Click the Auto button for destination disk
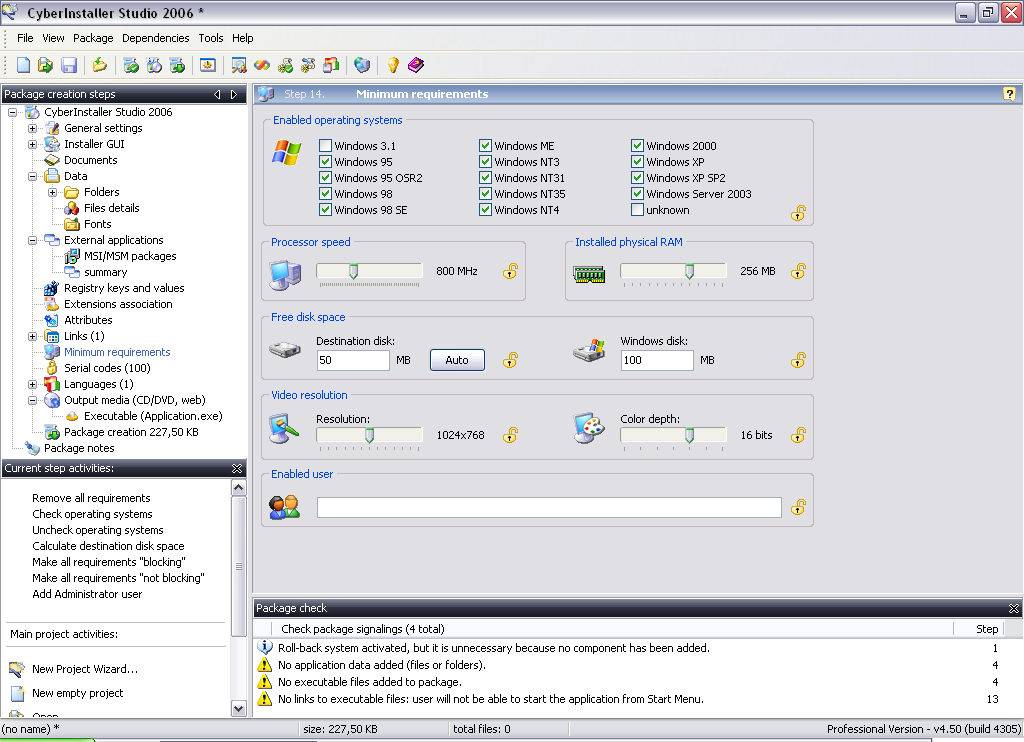This screenshot has width=1024, height=742. point(457,360)
